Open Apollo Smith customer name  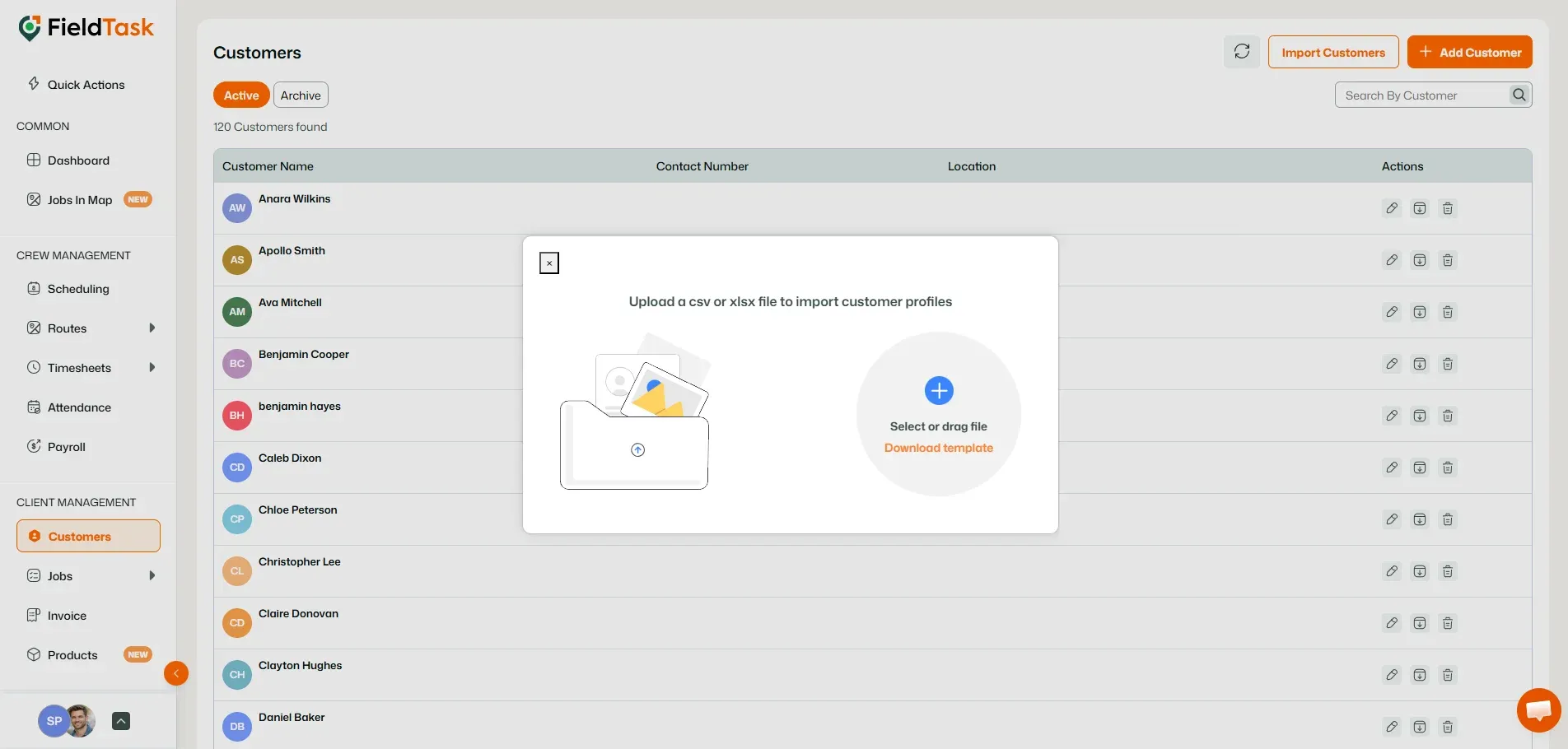[x=292, y=251]
